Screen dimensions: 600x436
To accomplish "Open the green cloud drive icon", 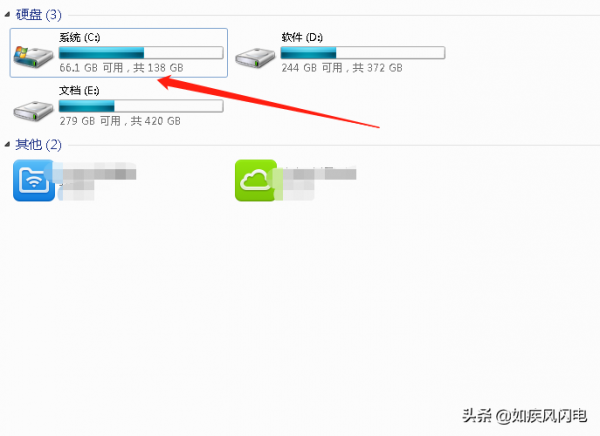I will tap(256, 180).
